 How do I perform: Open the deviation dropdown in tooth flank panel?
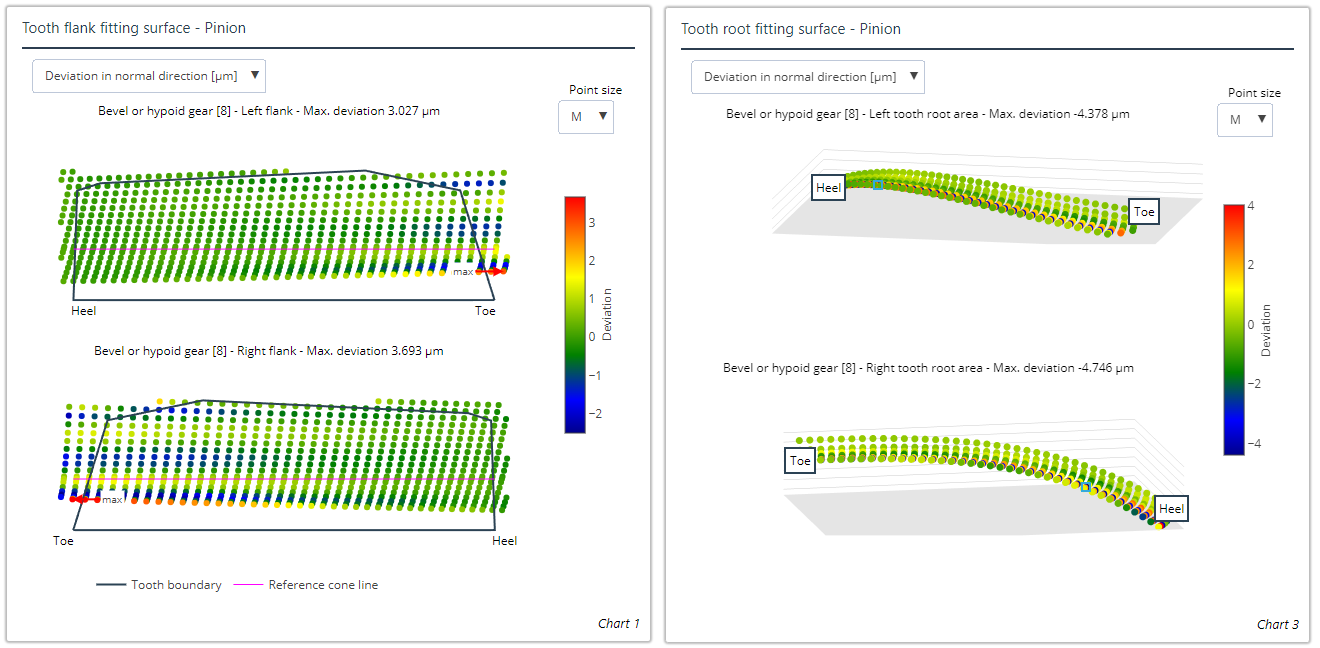pos(149,76)
